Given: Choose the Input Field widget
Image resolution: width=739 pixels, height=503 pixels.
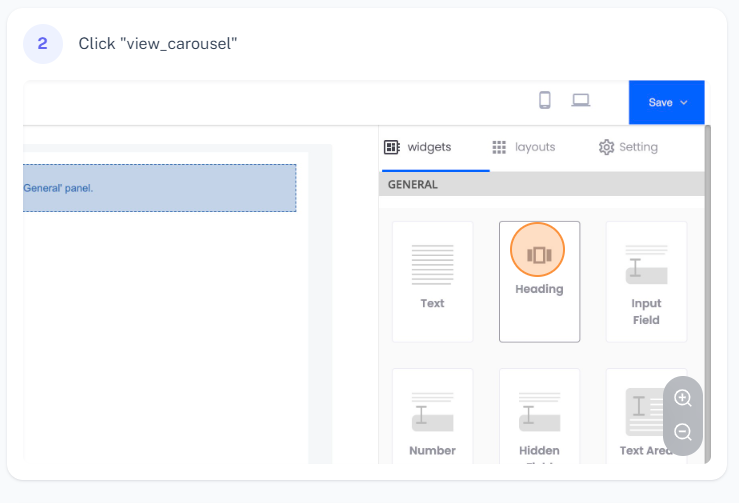Looking at the screenshot, I should point(646,281).
